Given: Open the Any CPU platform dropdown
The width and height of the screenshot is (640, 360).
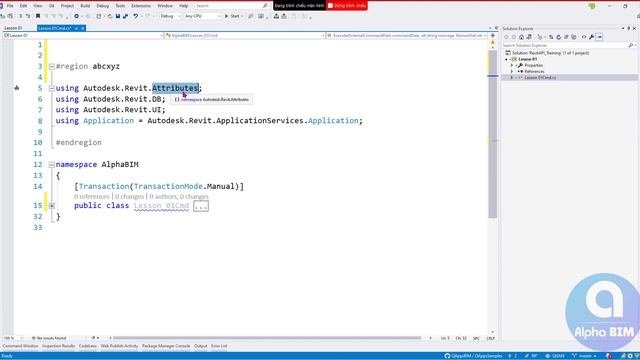Looking at the screenshot, I should [x=202, y=16].
